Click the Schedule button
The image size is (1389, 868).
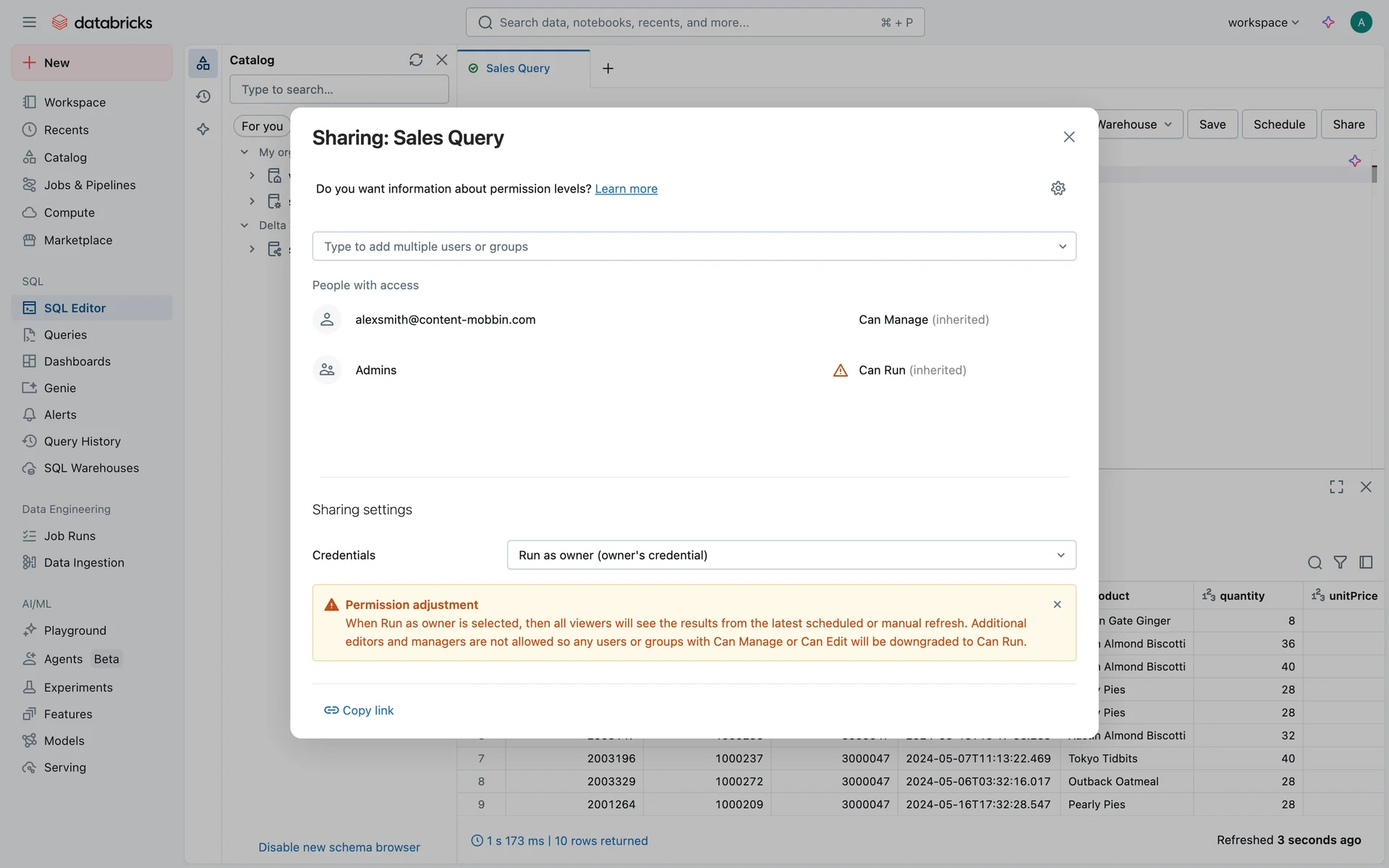coord(1278,124)
